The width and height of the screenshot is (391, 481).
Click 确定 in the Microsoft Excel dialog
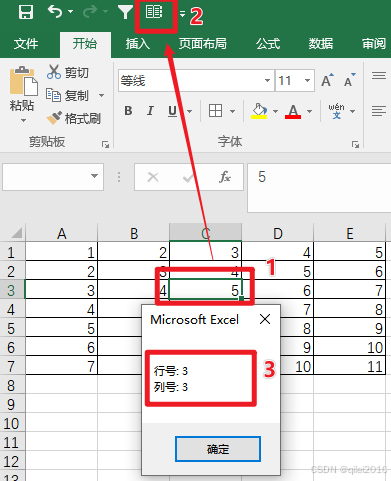point(218,449)
